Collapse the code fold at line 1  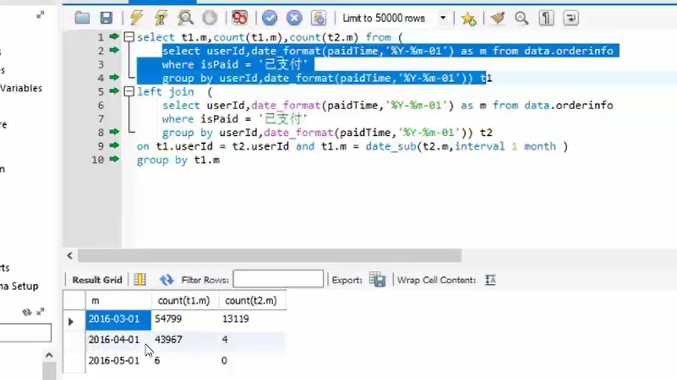tap(129, 37)
